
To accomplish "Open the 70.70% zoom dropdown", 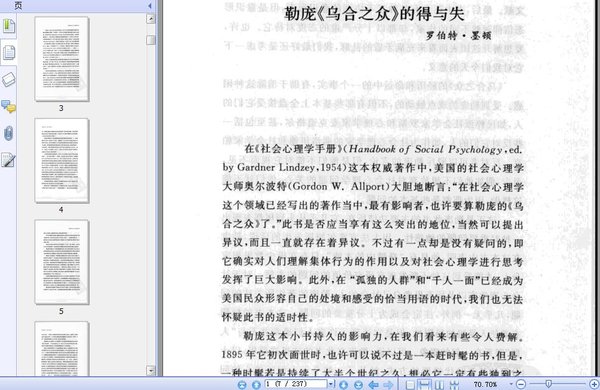I will [x=511, y=384].
